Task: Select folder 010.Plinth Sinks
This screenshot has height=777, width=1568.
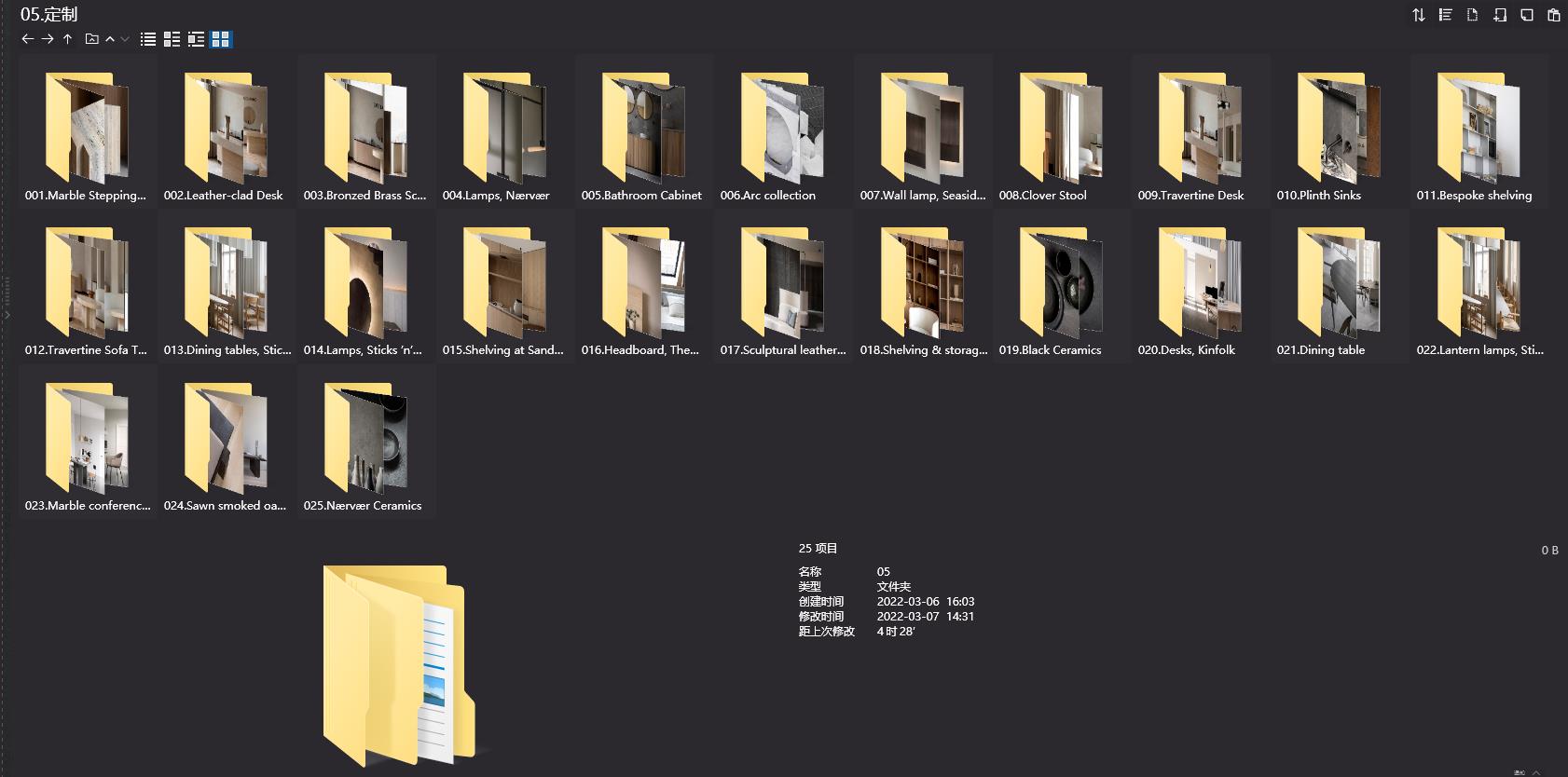Action: pos(1340,130)
